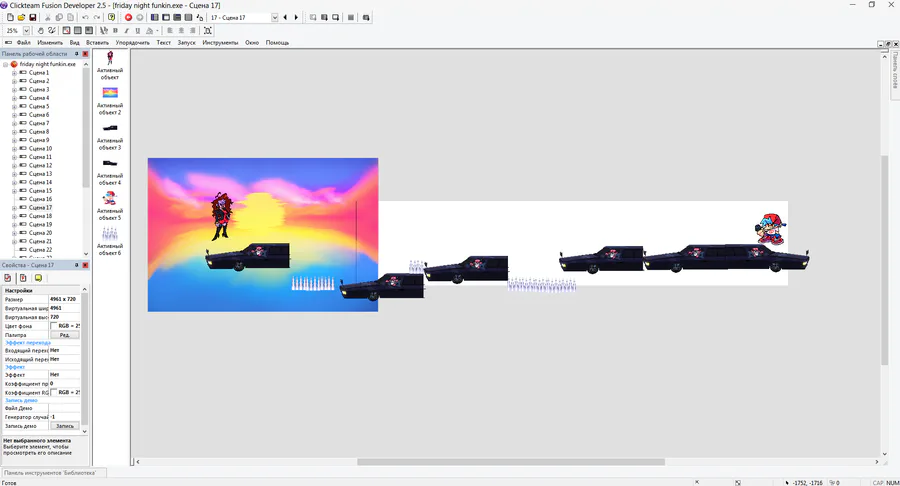
Task: Open the Файл menu
Action: tap(24, 42)
